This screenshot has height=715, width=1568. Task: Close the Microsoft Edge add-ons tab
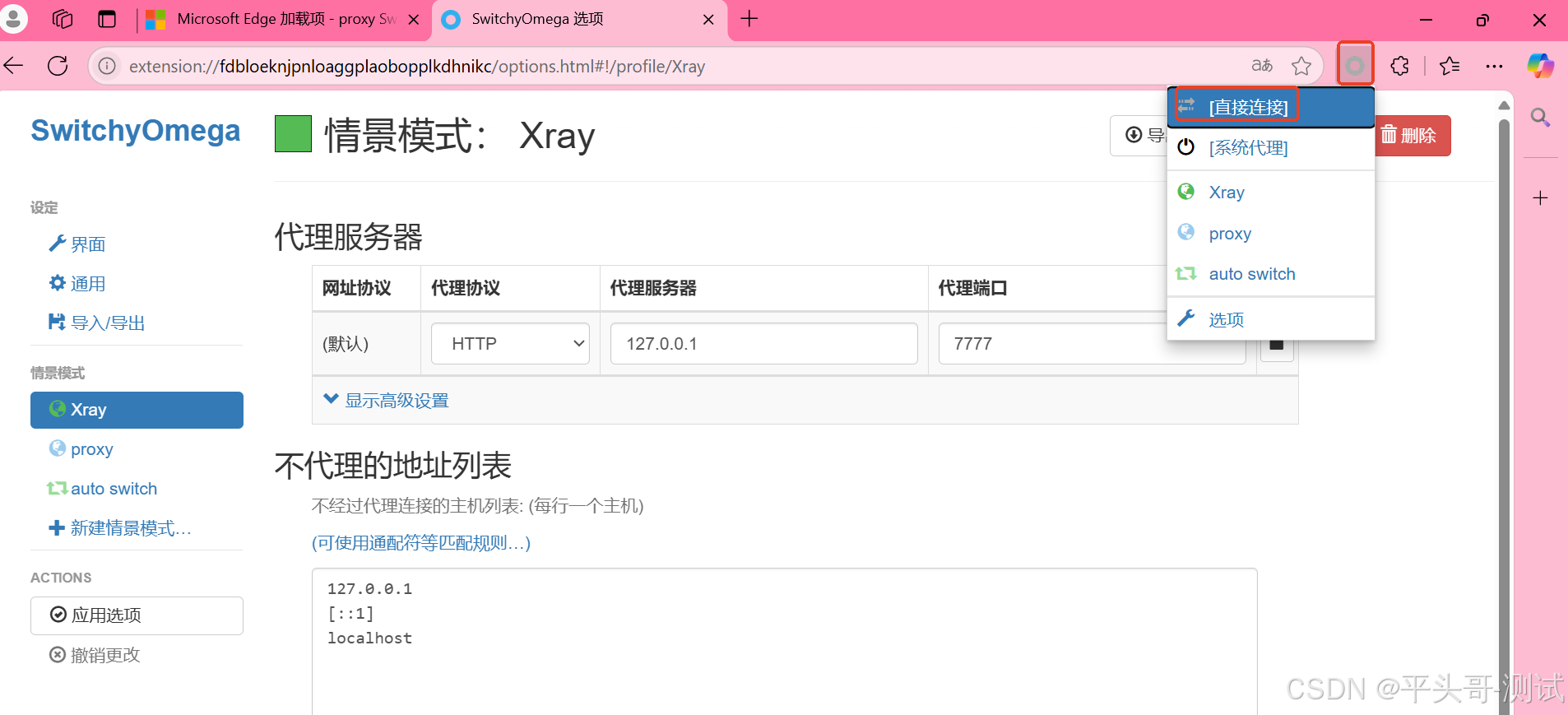coord(414,20)
